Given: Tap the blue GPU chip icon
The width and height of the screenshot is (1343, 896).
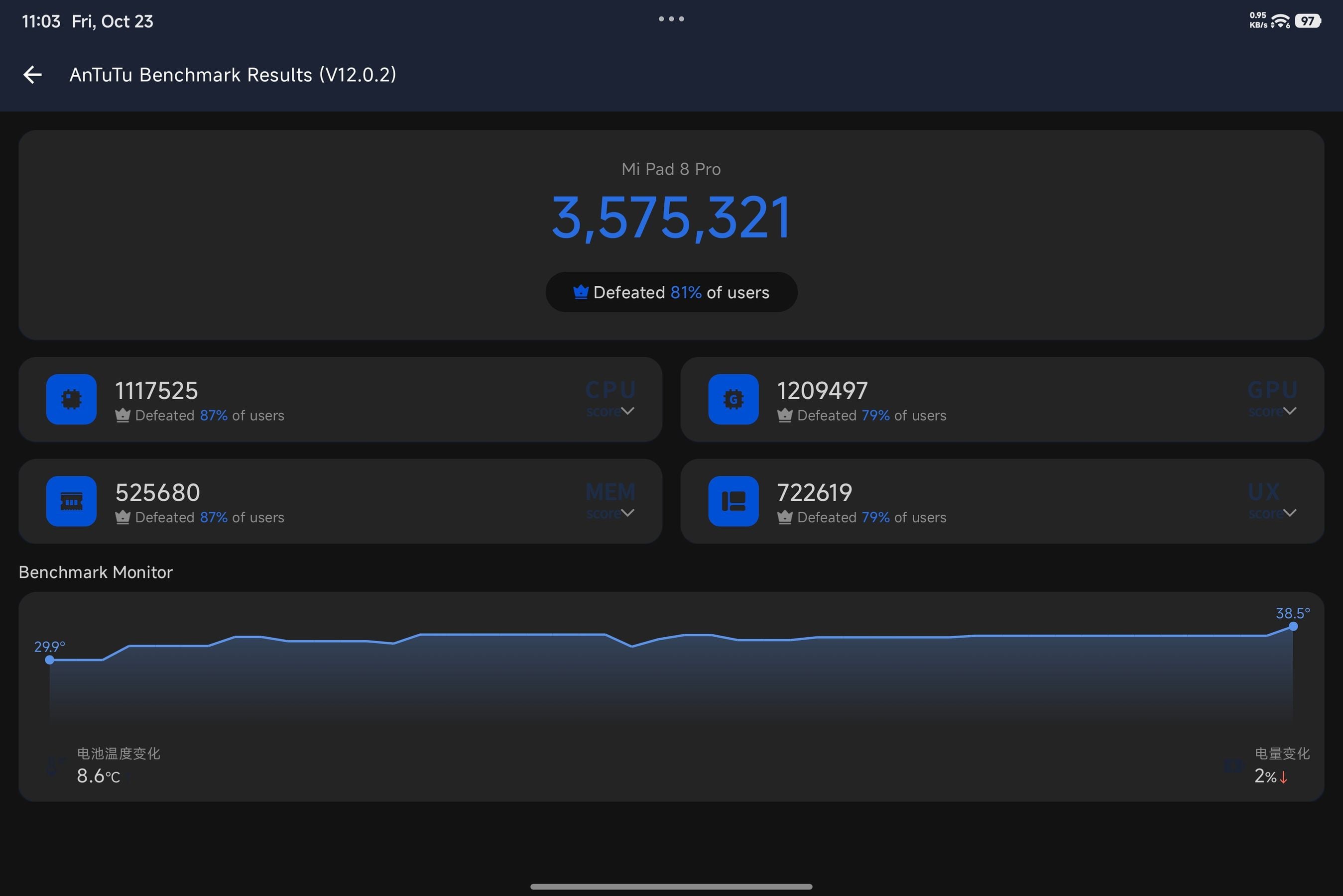Looking at the screenshot, I should coord(733,399).
